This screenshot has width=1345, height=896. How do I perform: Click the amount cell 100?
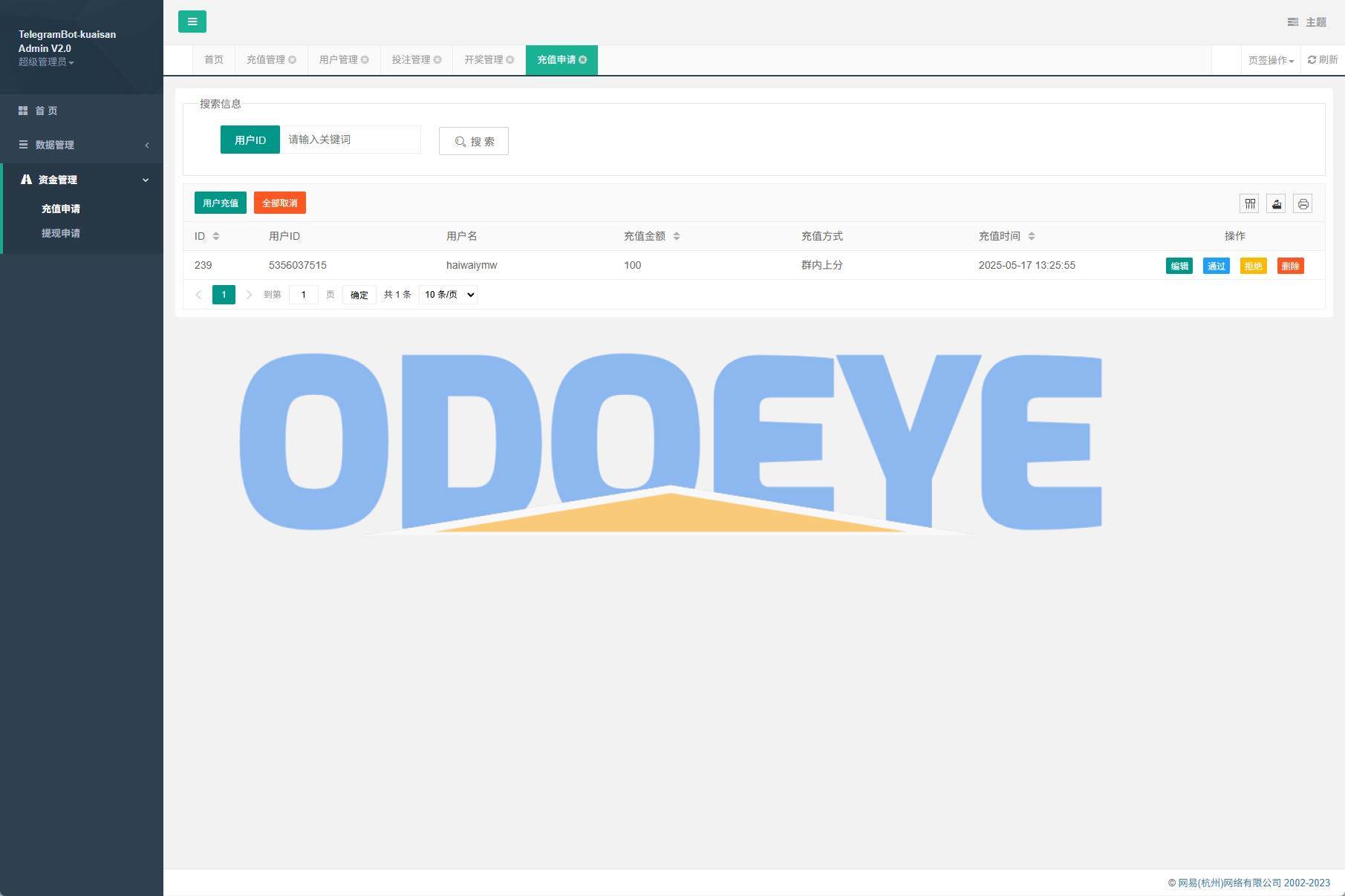tap(633, 265)
